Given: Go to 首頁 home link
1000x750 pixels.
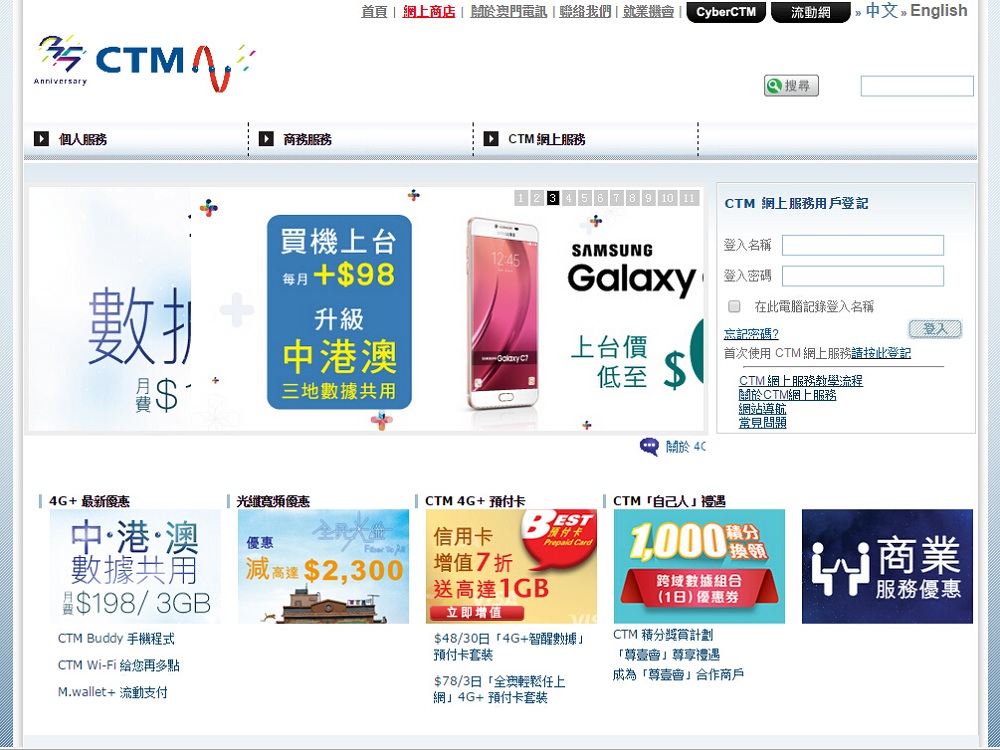Looking at the screenshot, I should pyautogui.click(x=374, y=11).
